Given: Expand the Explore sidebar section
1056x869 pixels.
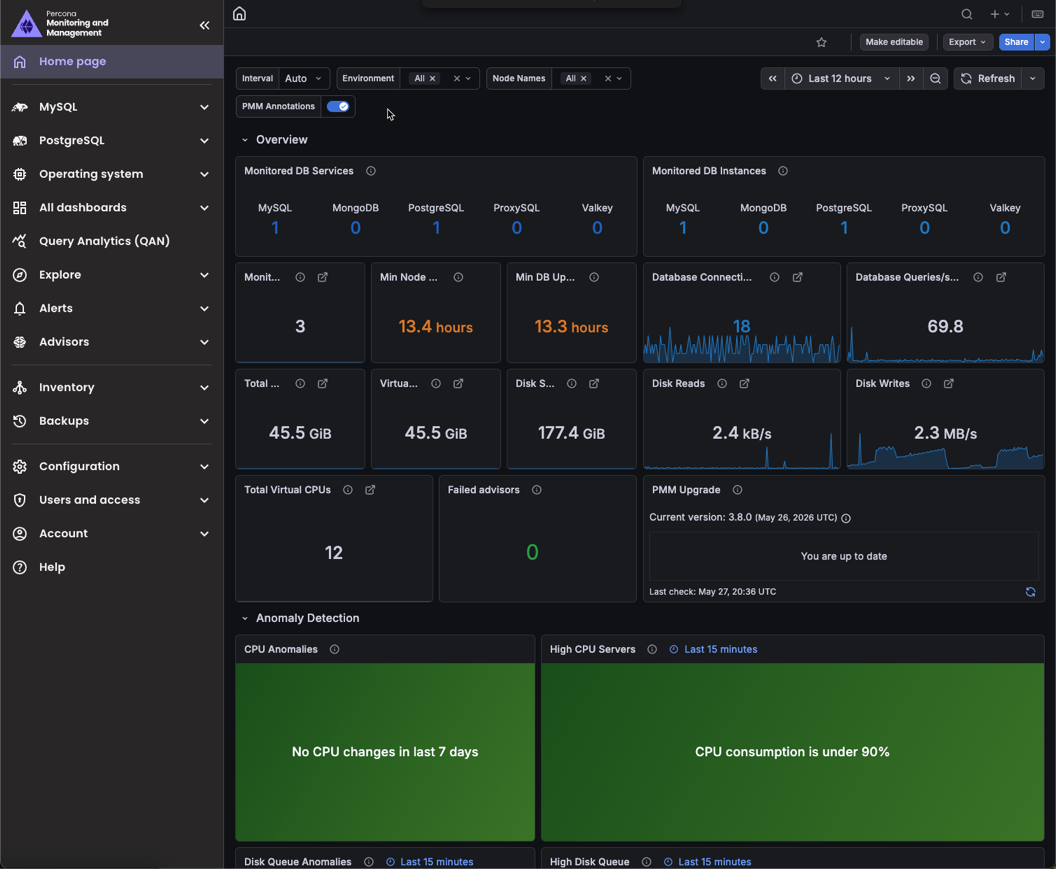Looking at the screenshot, I should 204,275.
